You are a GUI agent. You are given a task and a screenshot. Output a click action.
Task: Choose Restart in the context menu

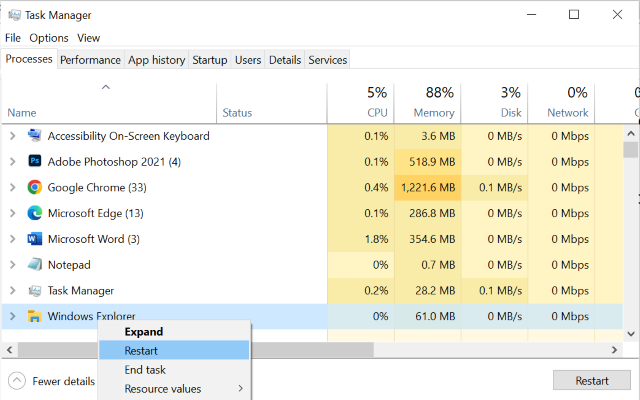coord(174,350)
